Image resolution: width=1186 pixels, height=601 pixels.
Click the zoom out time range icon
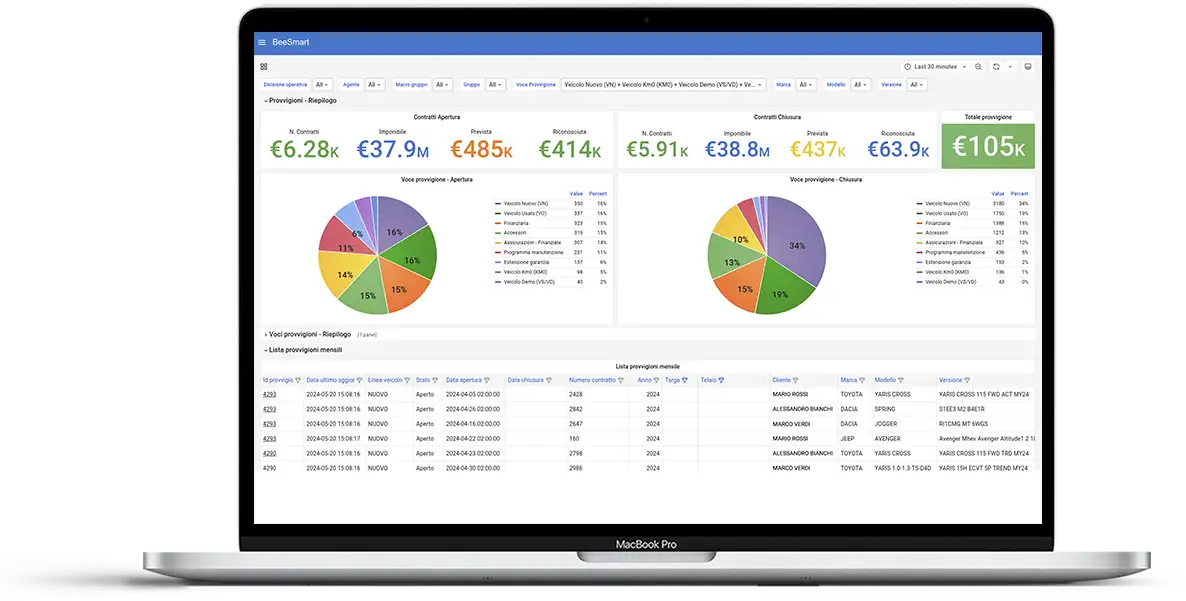coord(978,67)
